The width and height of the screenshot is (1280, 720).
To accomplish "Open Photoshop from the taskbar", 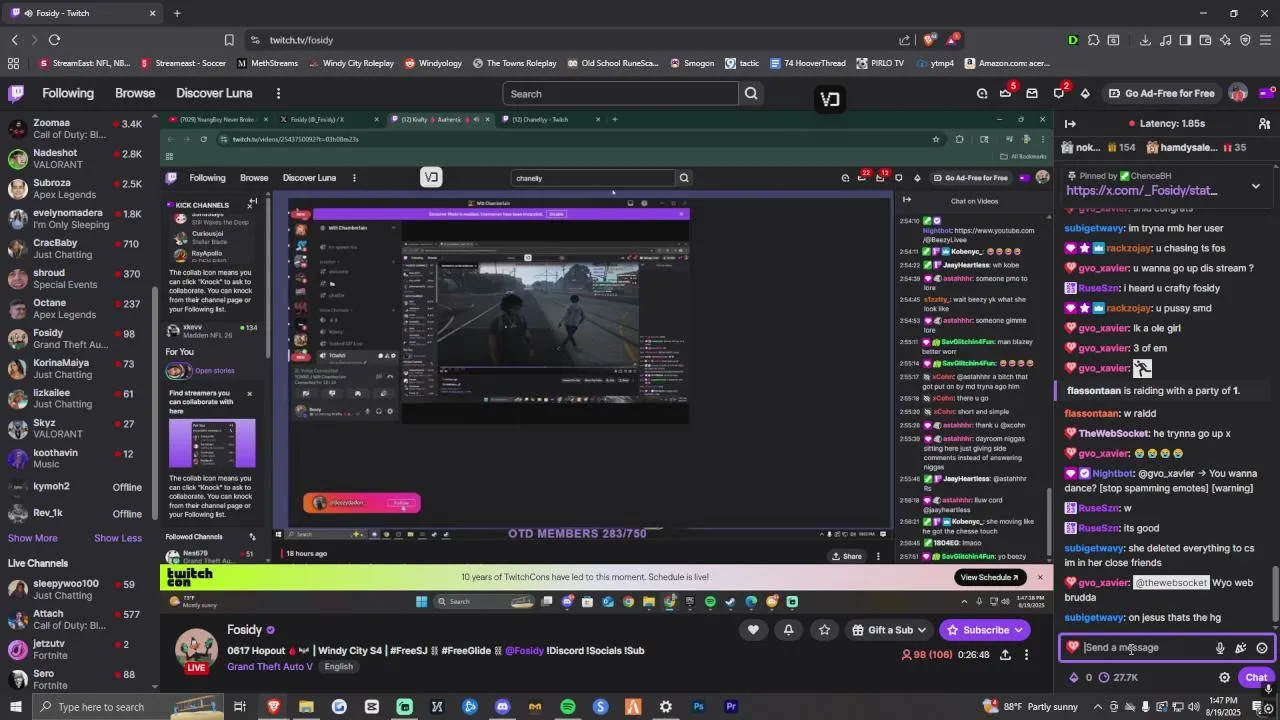I will 698,707.
